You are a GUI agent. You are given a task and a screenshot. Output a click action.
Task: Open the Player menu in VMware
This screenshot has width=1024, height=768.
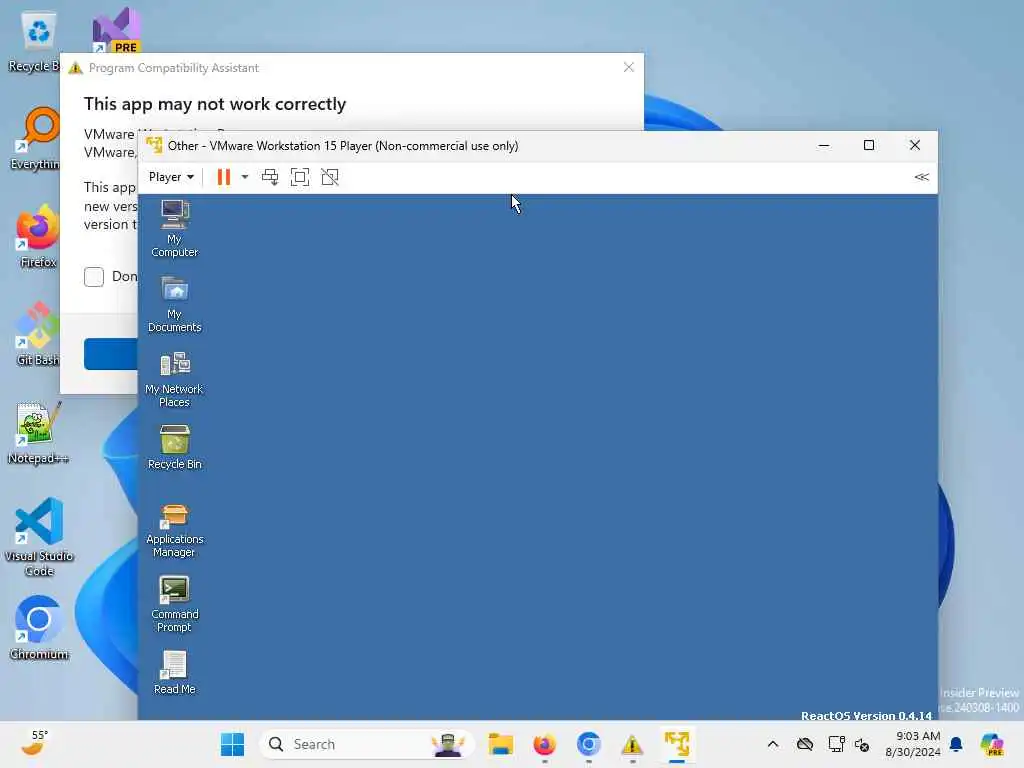171,177
